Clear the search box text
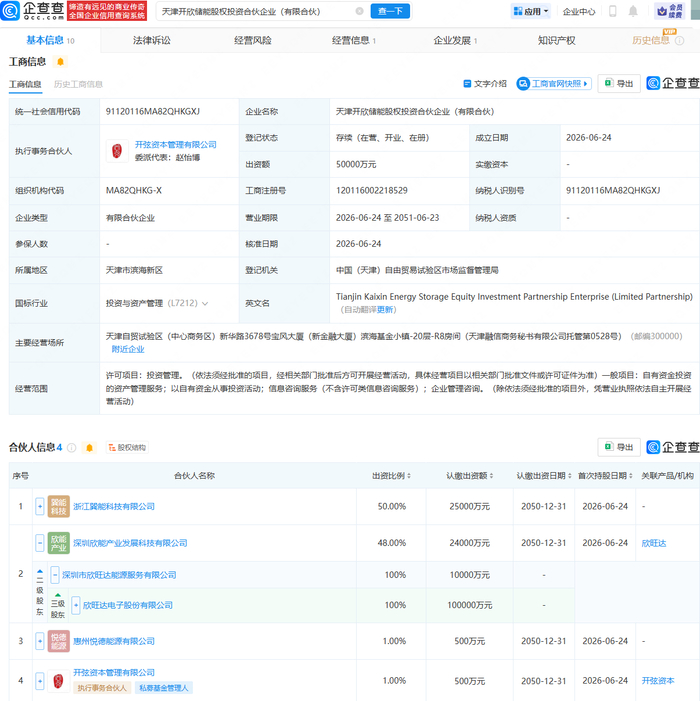The height and width of the screenshot is (701, 700). (359, 11)
